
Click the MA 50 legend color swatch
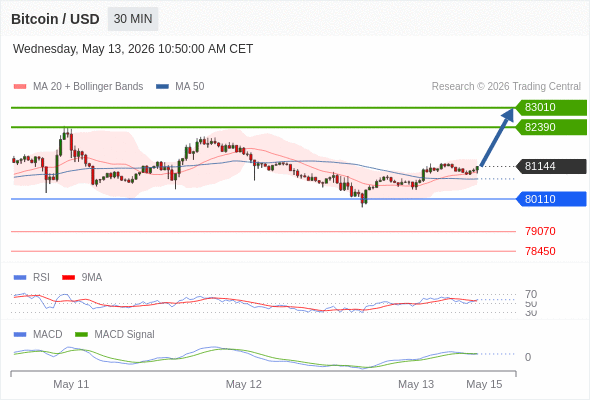pos(162,87)
